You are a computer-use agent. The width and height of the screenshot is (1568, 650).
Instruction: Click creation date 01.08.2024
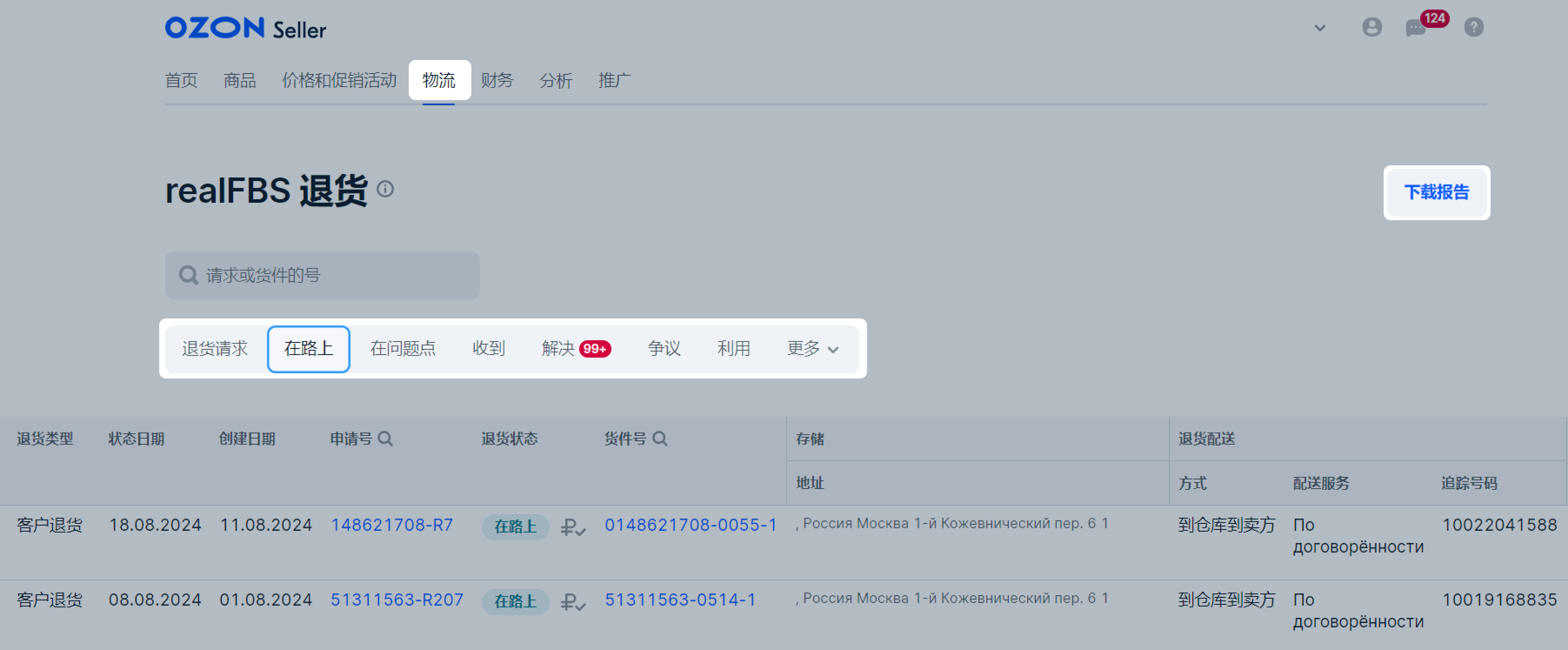tap(265, 600)
